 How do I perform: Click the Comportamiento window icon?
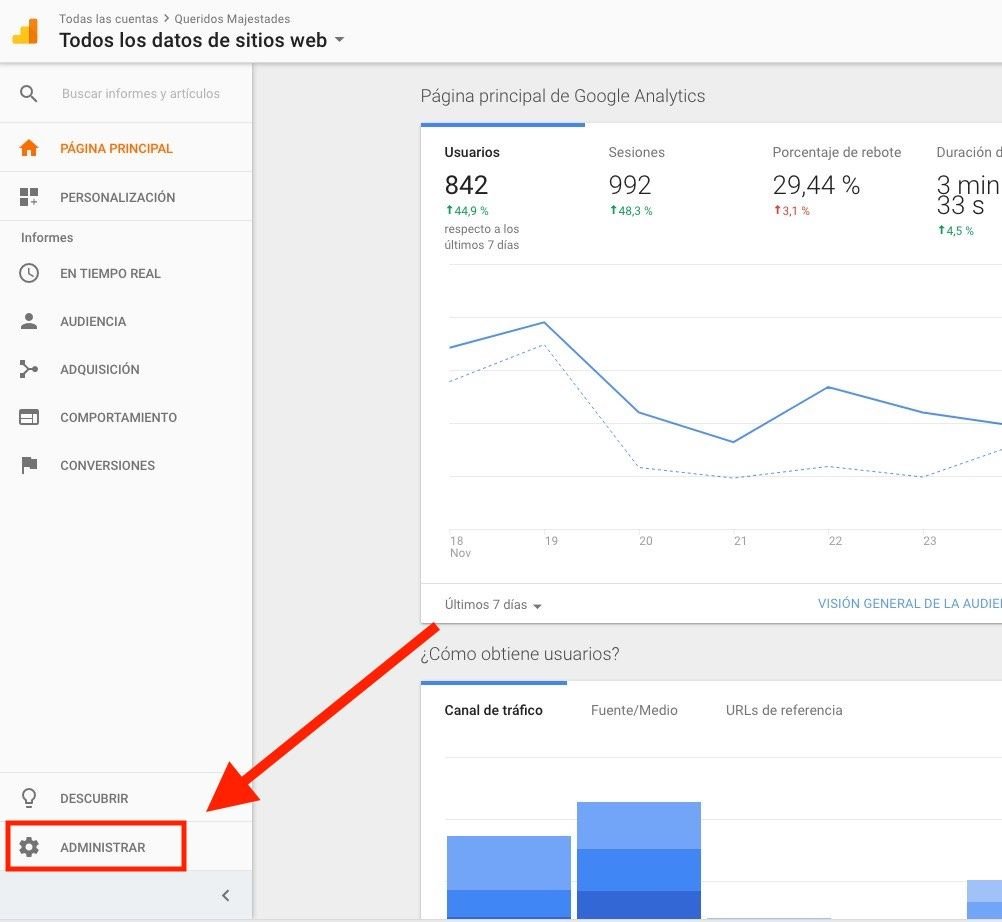click(29, 417)
